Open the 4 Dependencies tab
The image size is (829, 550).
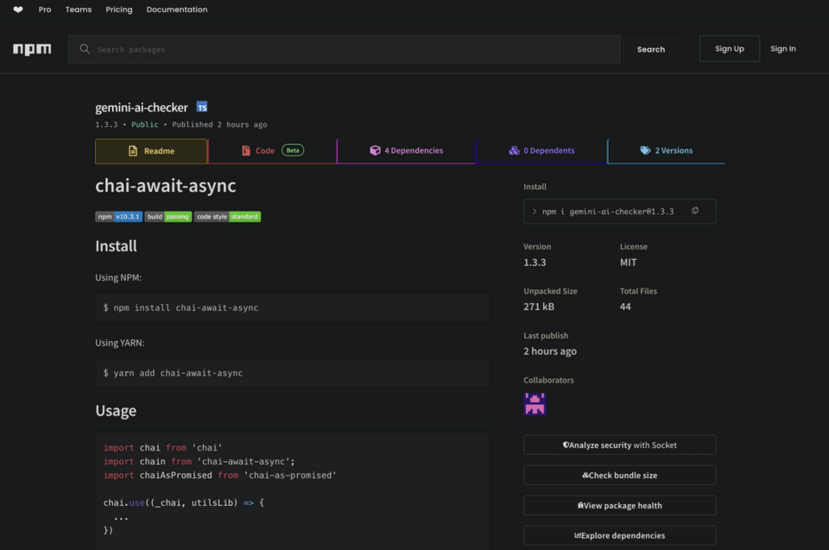pos(406,151)
